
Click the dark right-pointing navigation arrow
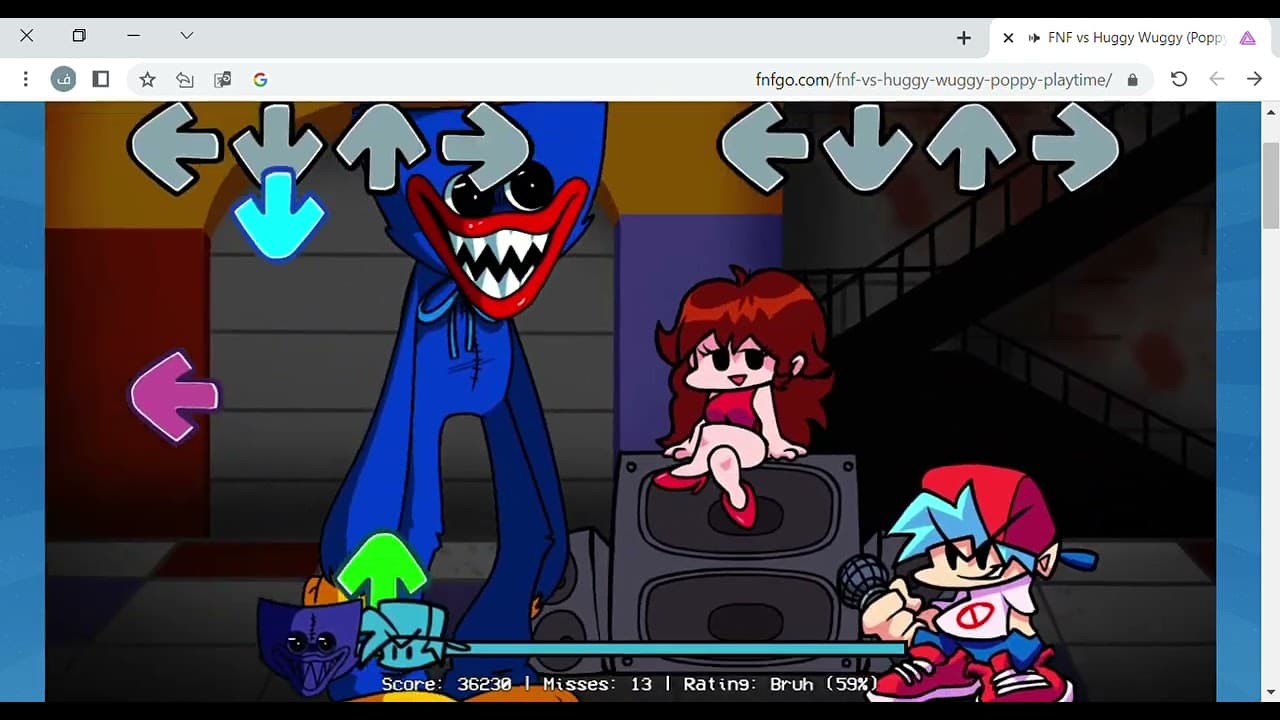(1254, 79)
